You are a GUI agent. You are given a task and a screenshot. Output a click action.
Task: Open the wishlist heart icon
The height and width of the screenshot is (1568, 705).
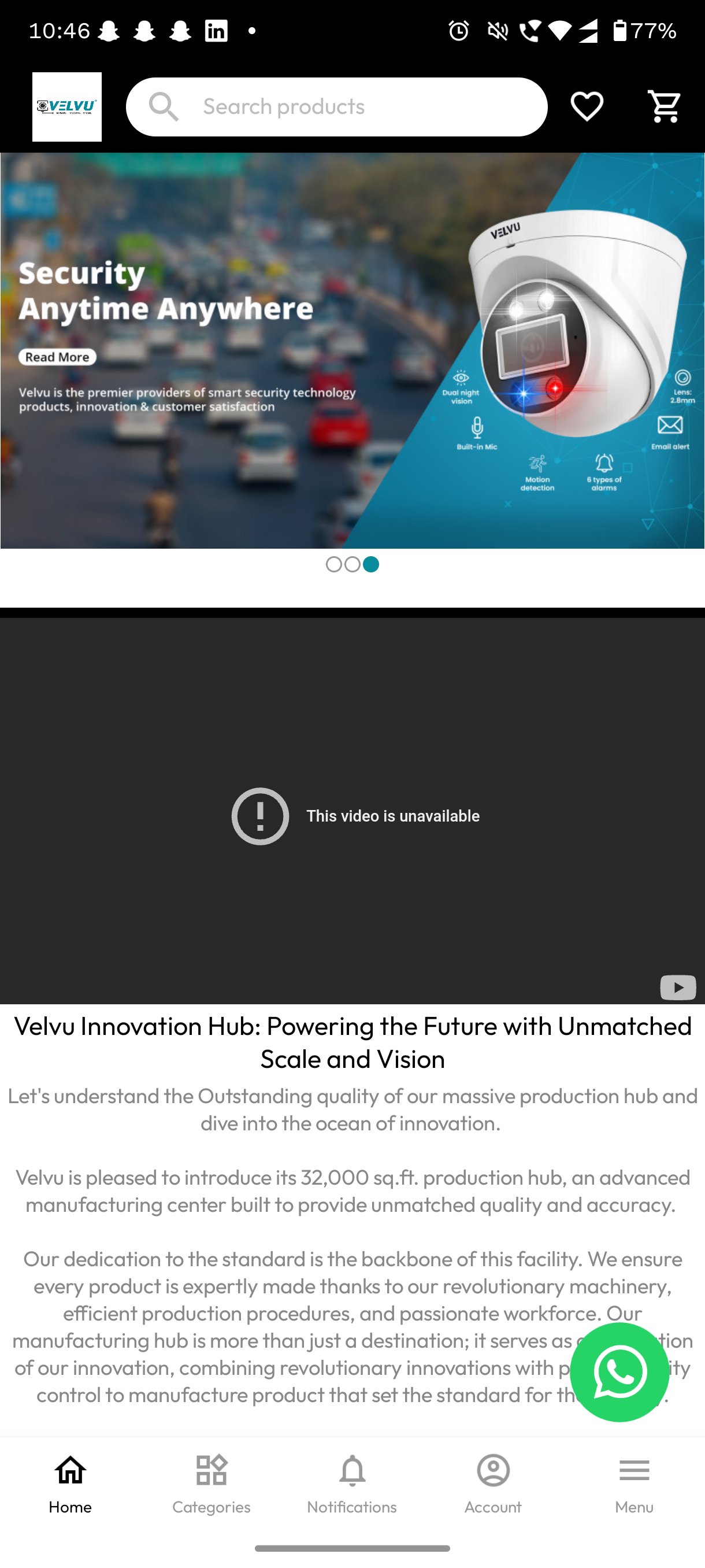(587, 106)
